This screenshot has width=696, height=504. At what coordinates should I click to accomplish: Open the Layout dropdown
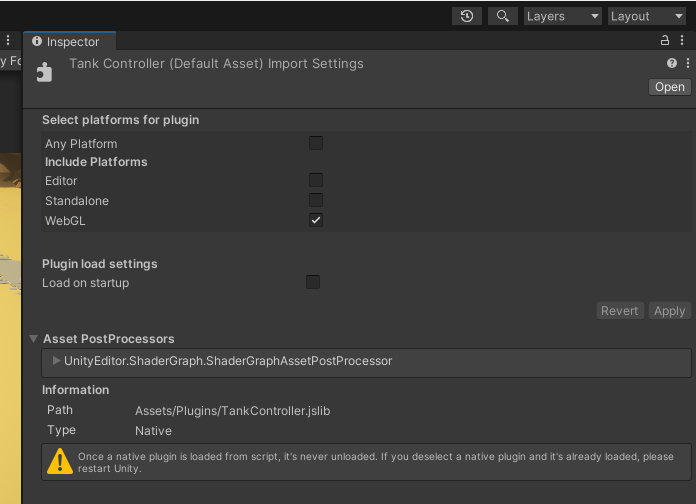point(646,16)
